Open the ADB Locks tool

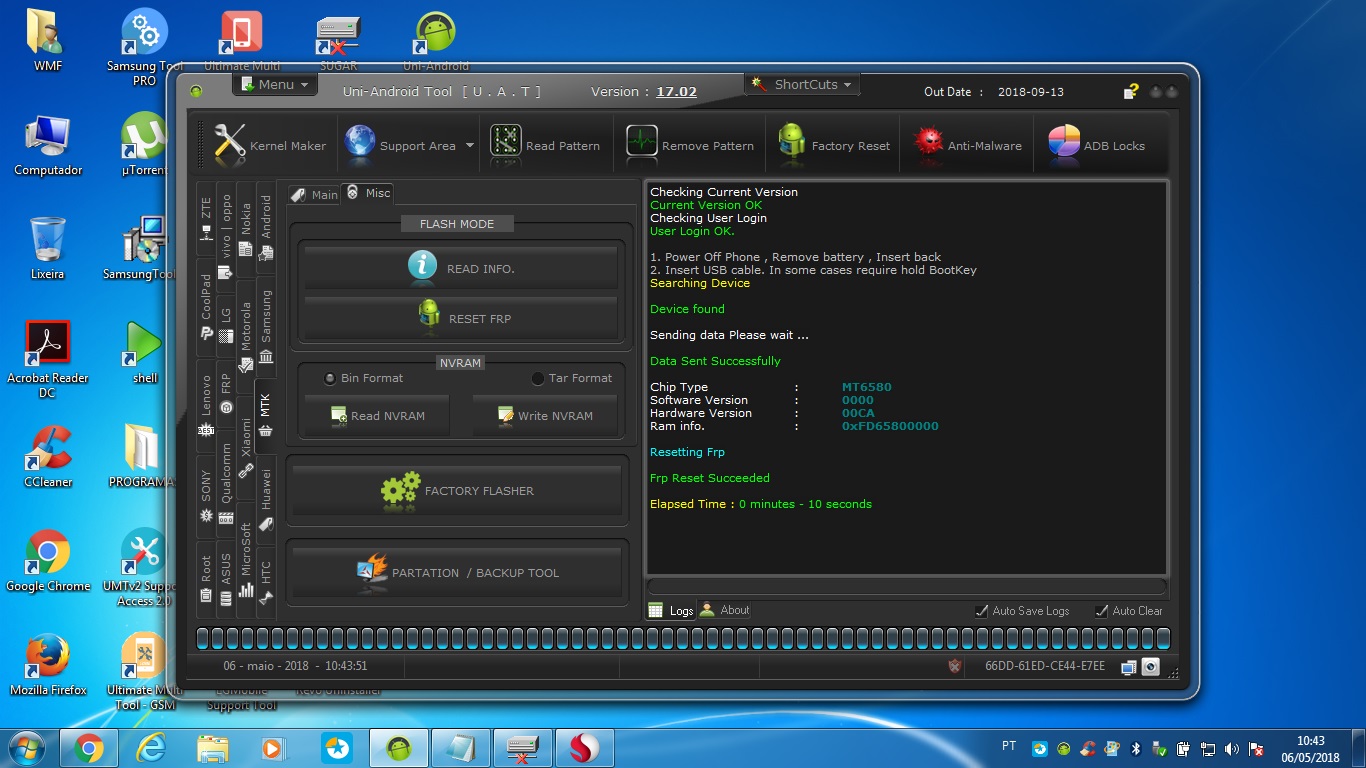(1096, 145)
